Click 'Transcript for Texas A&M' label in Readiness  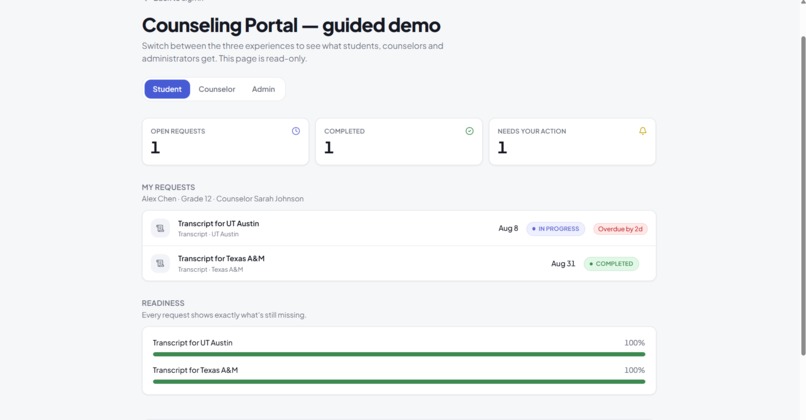point(195,370)
